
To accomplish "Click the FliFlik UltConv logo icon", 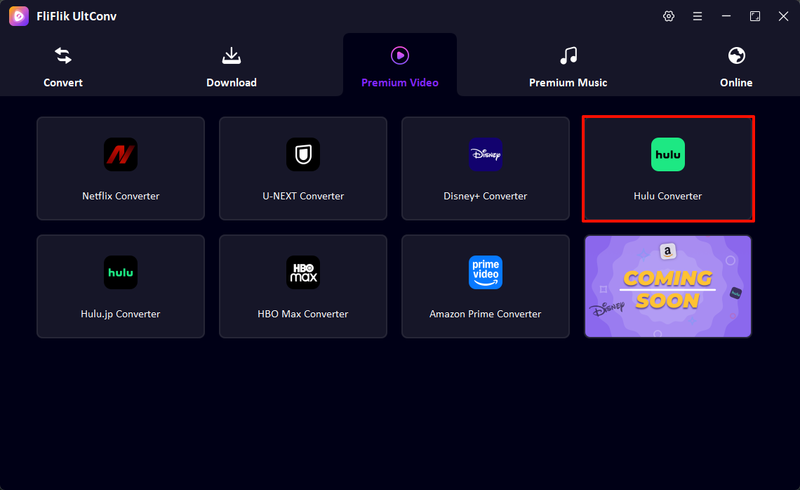I will pos(19,16).
